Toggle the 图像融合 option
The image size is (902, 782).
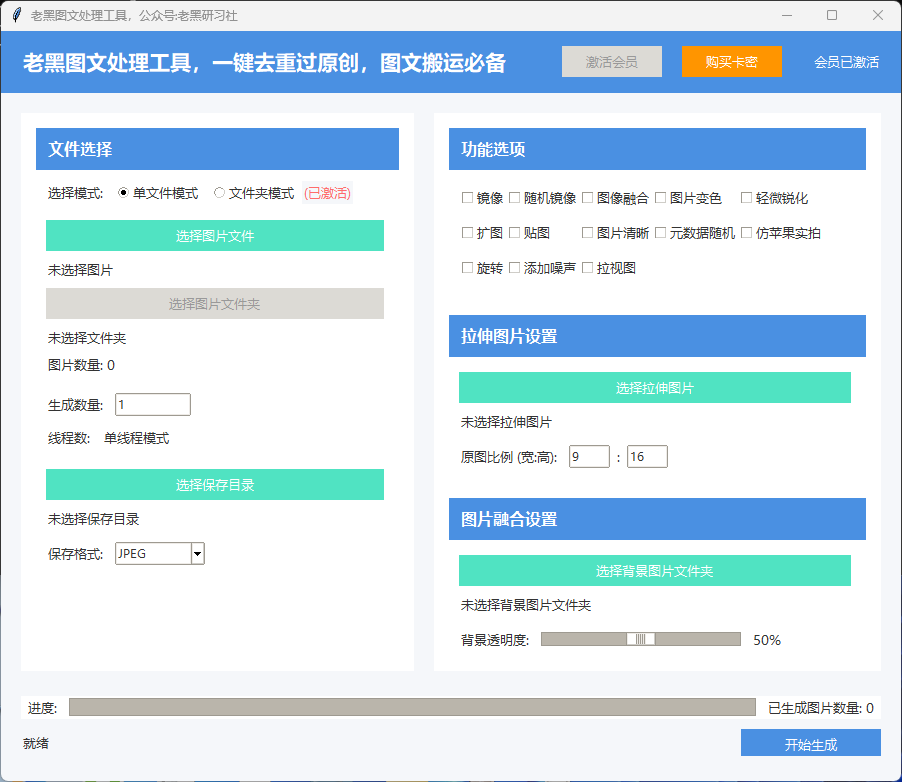[588, 198]
